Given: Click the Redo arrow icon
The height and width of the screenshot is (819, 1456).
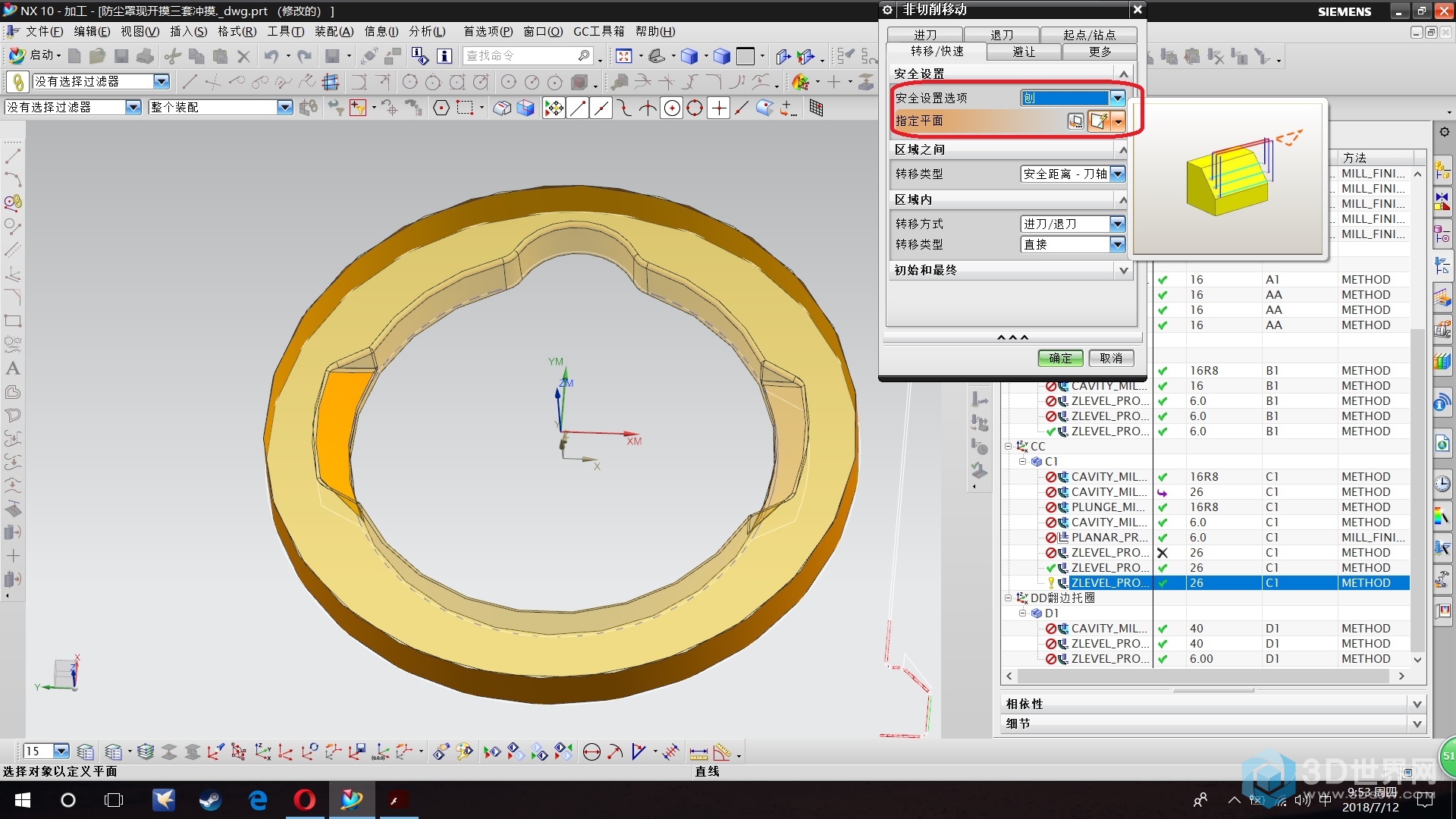Looking at the screenshot, I should tap(304, 56).
